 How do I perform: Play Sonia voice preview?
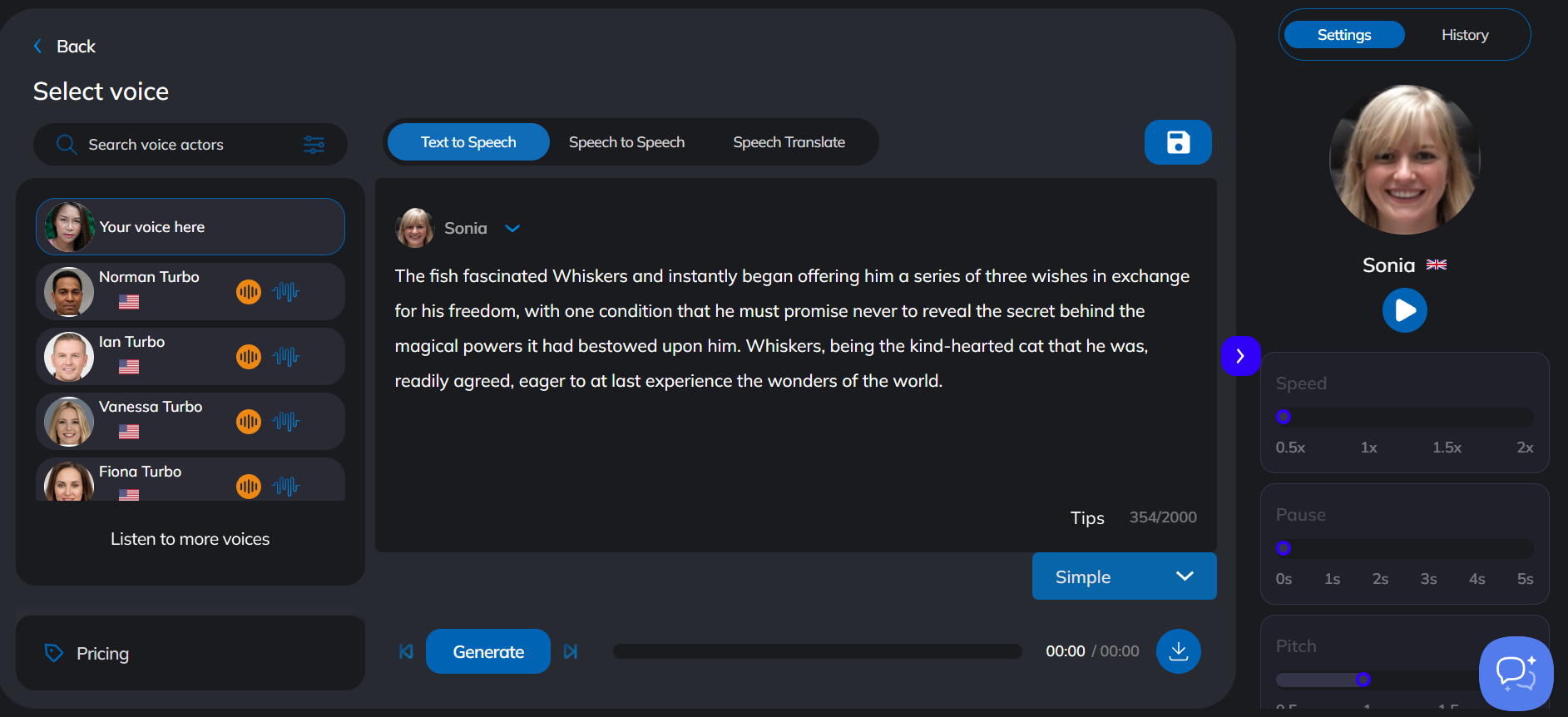coord(1404,310)
